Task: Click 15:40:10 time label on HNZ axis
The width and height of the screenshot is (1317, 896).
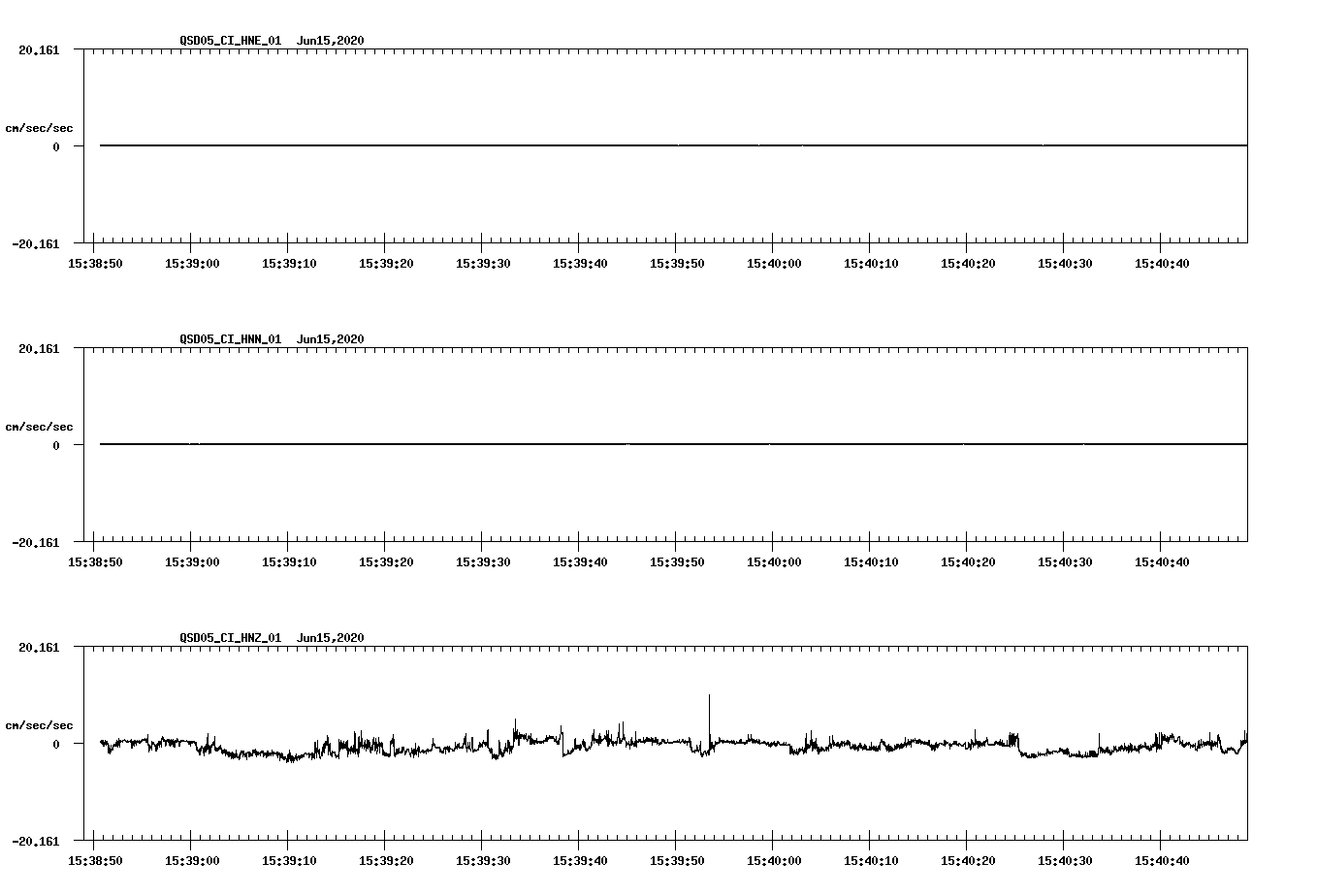Action: click(871, 861)
